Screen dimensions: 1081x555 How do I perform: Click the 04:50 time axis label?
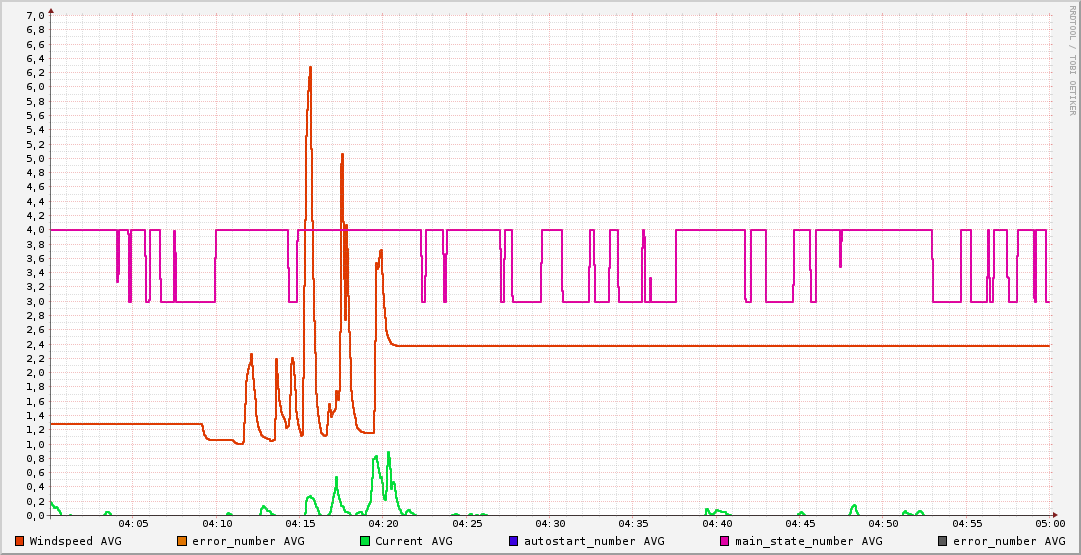(884, 524)
